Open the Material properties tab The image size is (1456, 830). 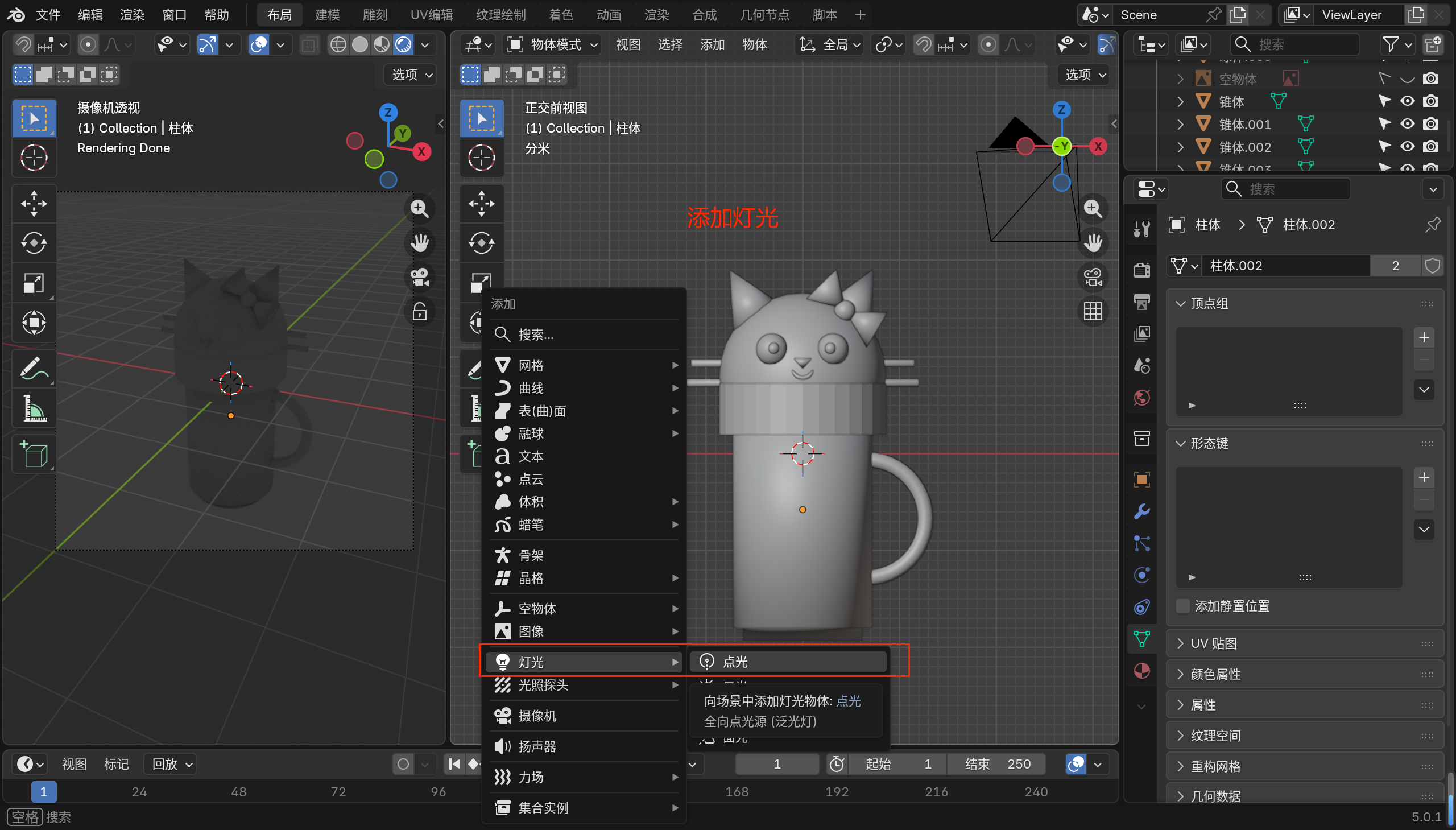[1141, 671]
